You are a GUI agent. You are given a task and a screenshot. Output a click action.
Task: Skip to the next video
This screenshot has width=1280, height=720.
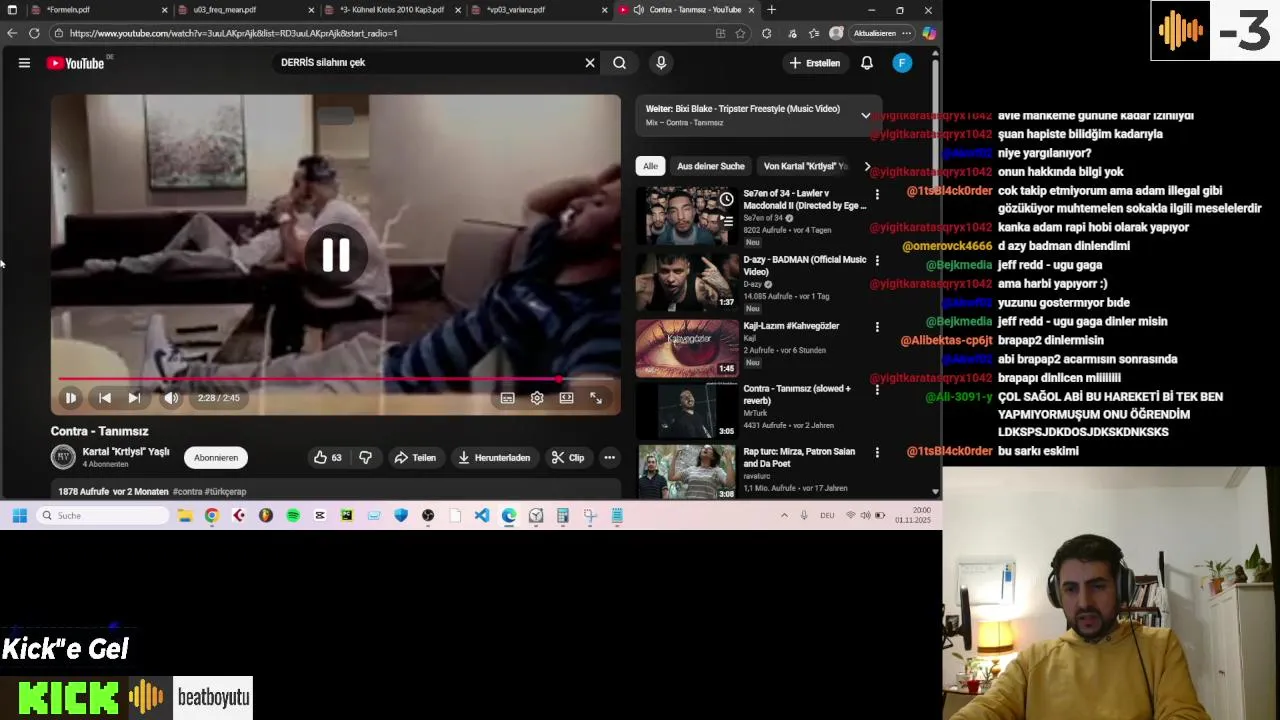click(134, 398)
